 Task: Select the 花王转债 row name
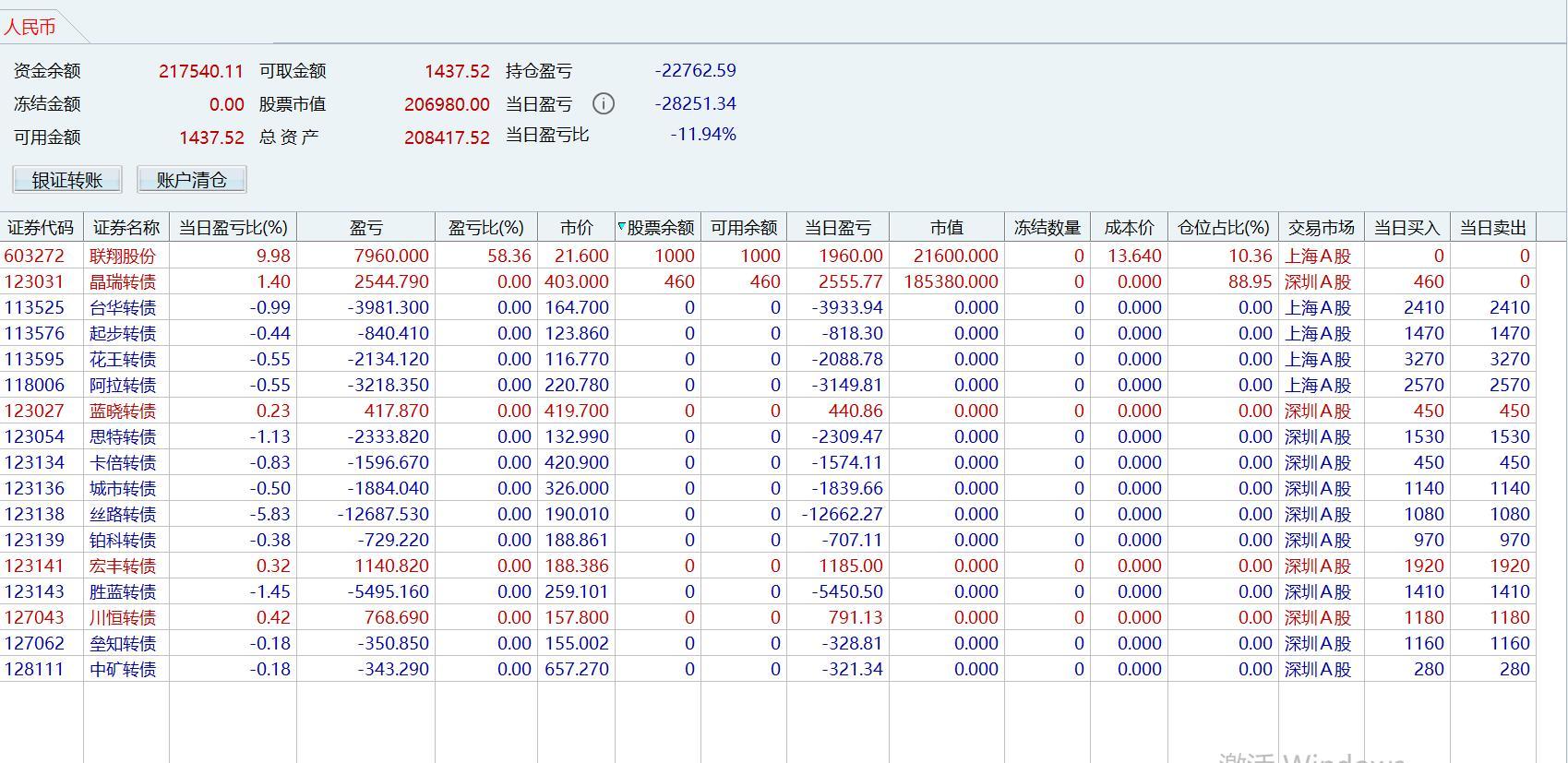(123, 359)
